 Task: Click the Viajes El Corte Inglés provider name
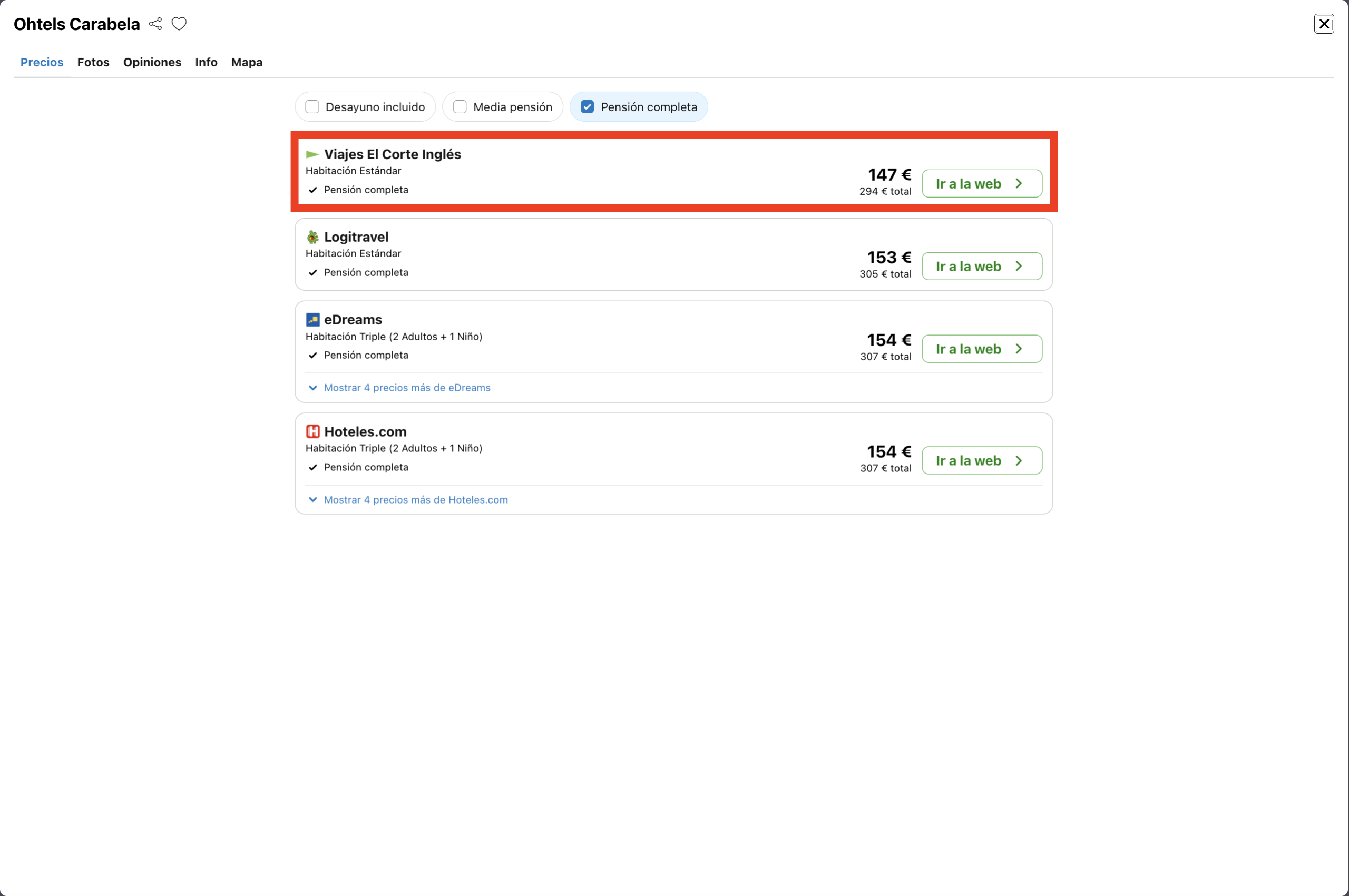[392, 154]
